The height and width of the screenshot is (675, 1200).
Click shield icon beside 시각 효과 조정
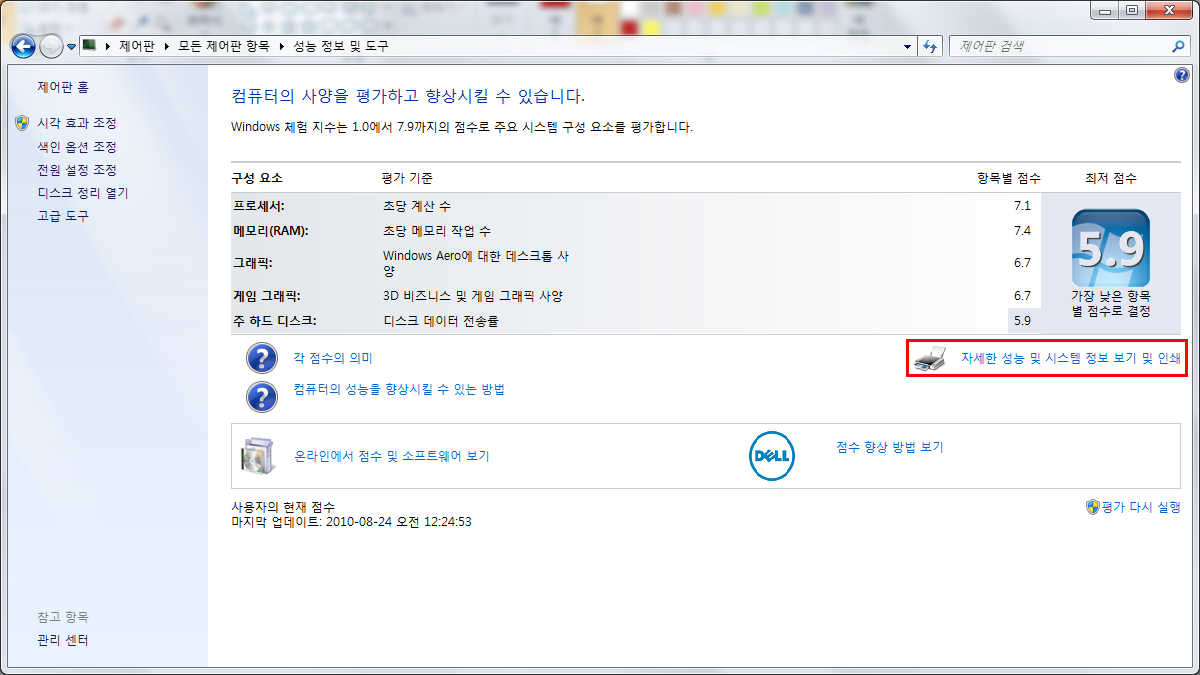coord(23,123)
